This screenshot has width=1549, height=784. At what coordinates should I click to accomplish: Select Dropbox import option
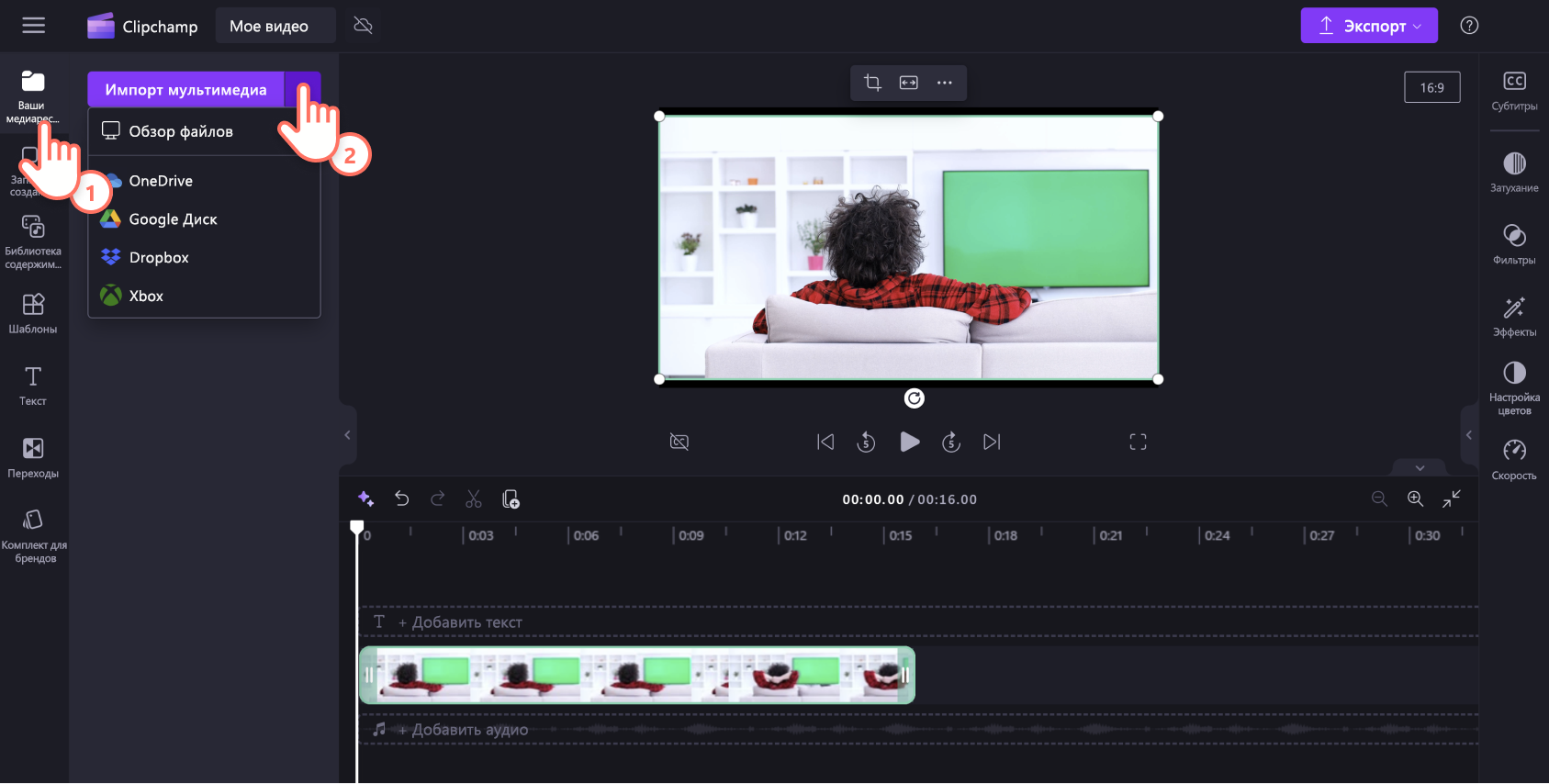pyautogui.click(x=204, y=258)
